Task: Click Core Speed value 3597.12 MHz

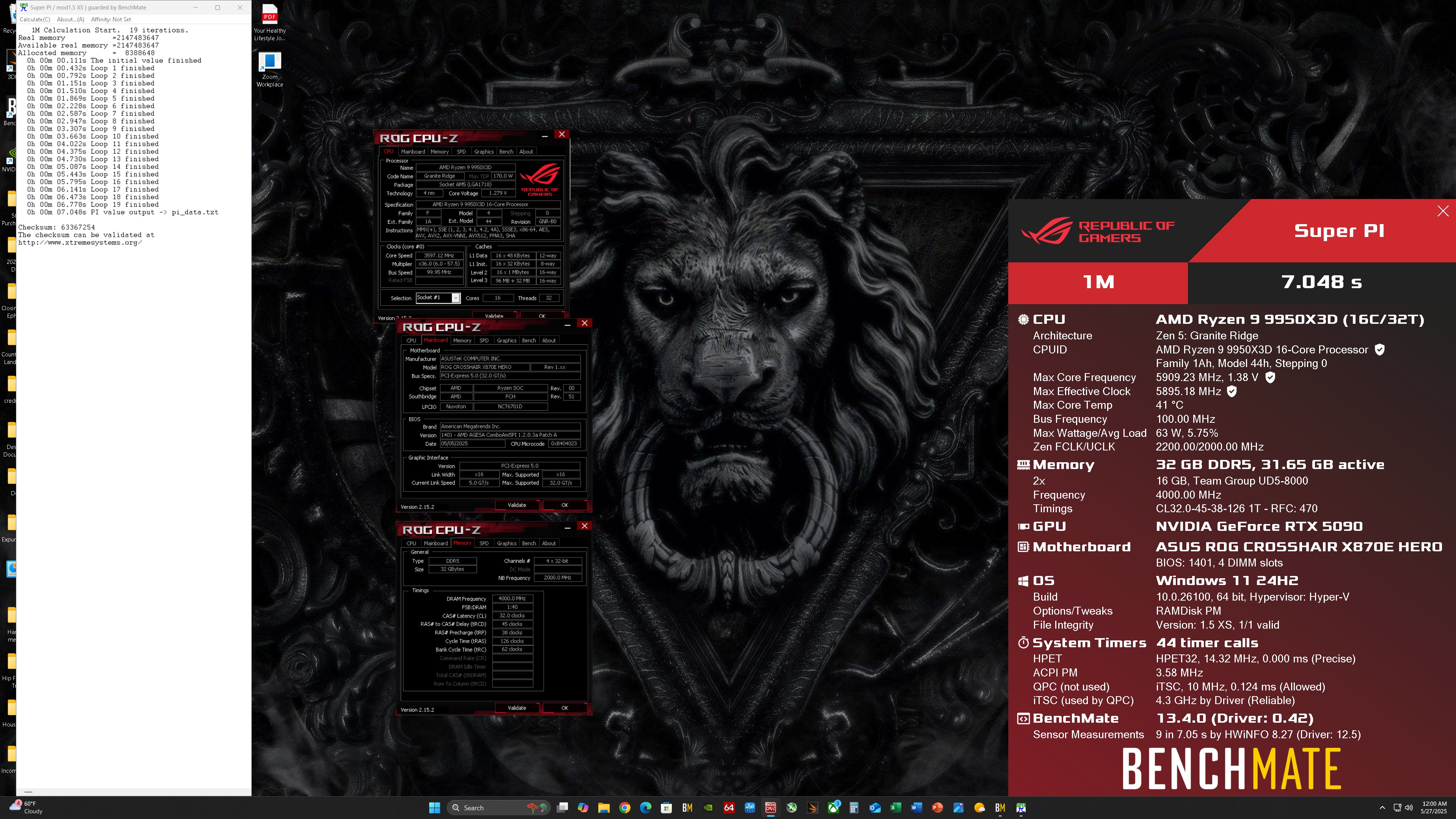Action: click(x=439, y=256)
